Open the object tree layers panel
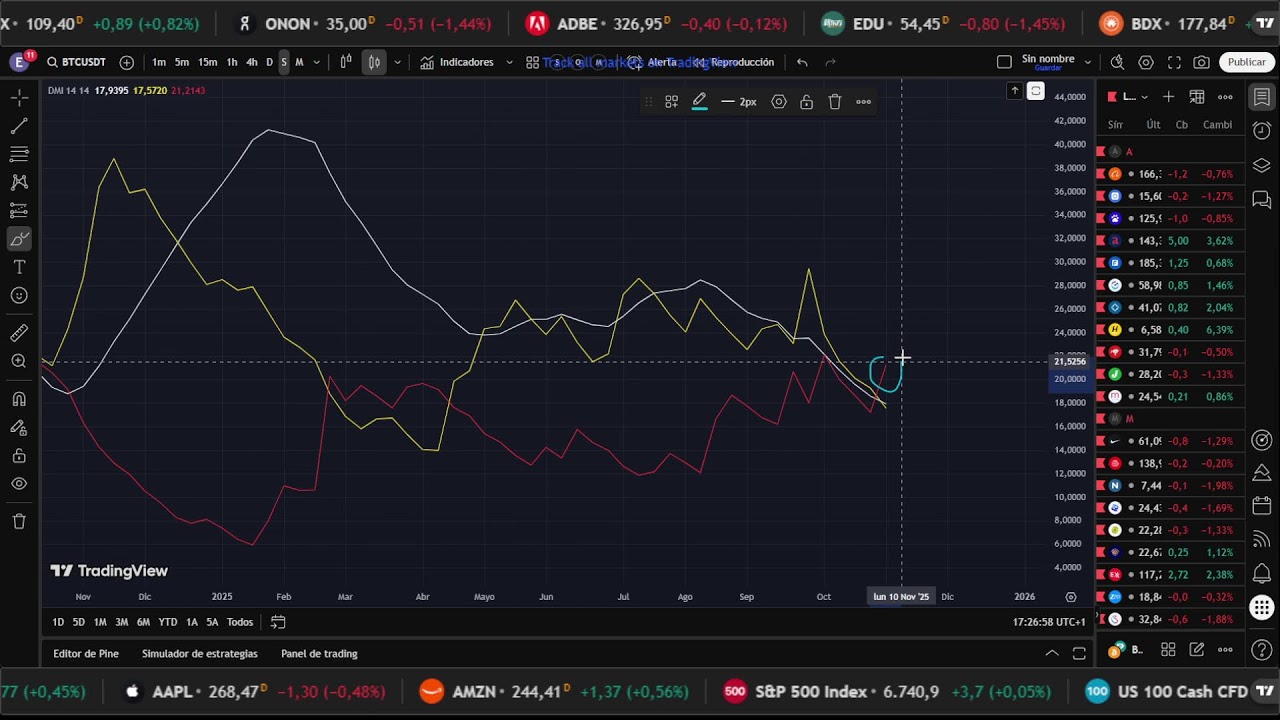 click(1262, 165)
